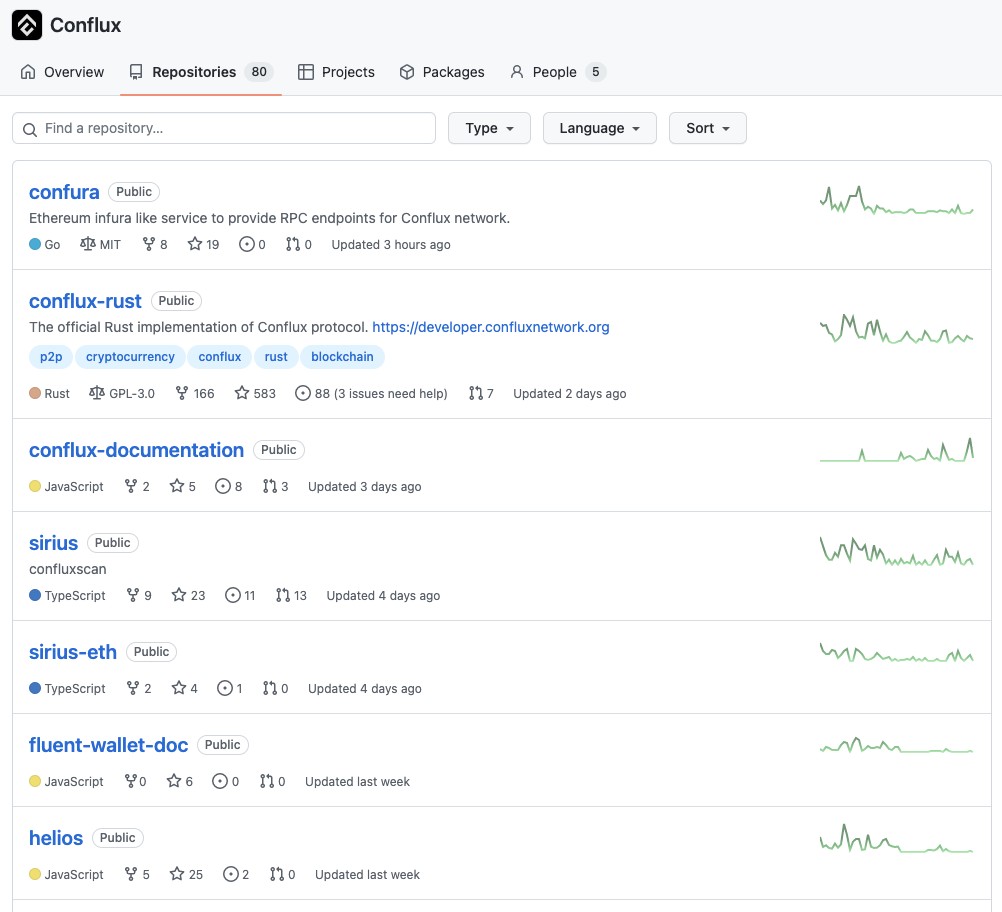
Task: Open the sirius-eth repository
Action: (x=73, y=652)
